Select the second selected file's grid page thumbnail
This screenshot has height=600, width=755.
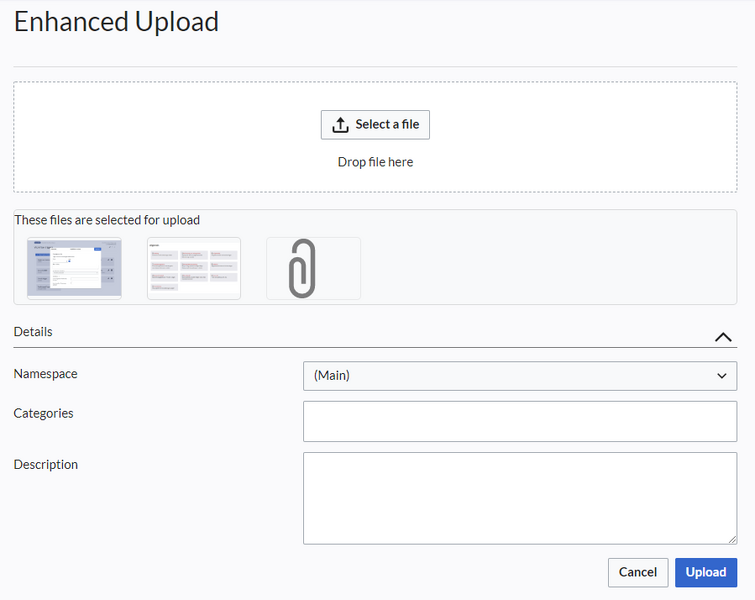[194, 268]
